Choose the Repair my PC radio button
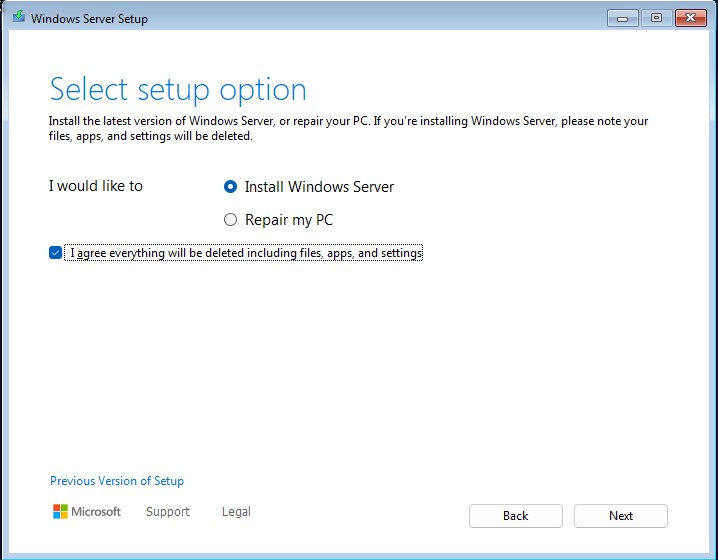 pyautogui.click(x=231, y=220)
